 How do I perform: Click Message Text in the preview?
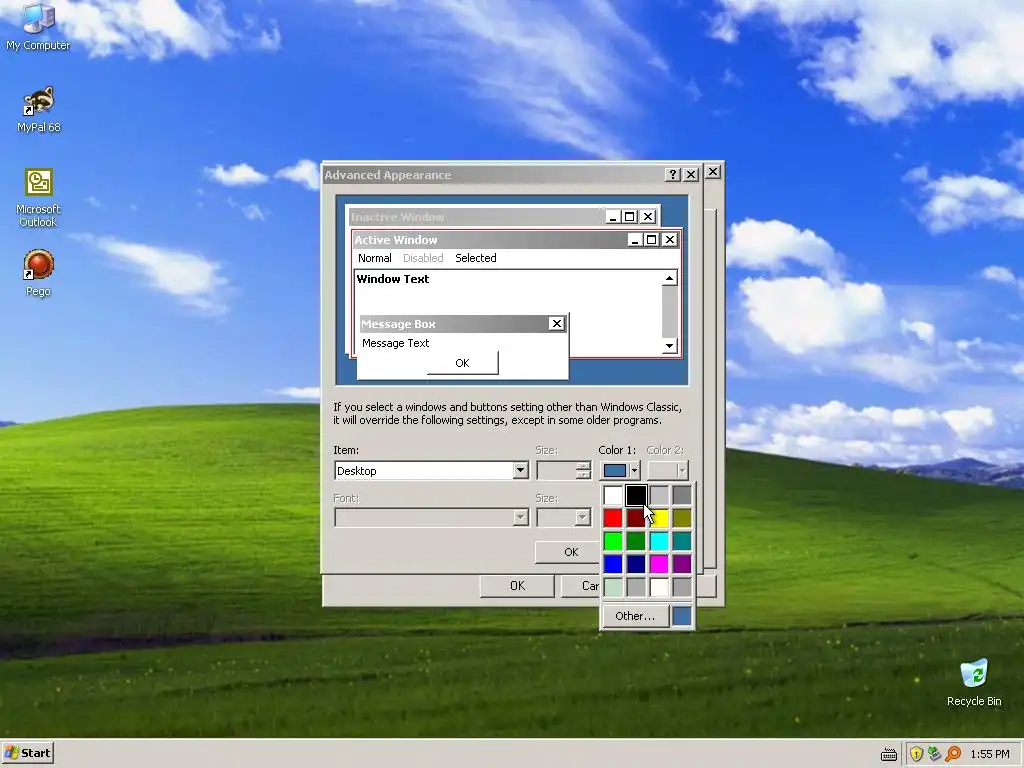[x=395, y=343]
